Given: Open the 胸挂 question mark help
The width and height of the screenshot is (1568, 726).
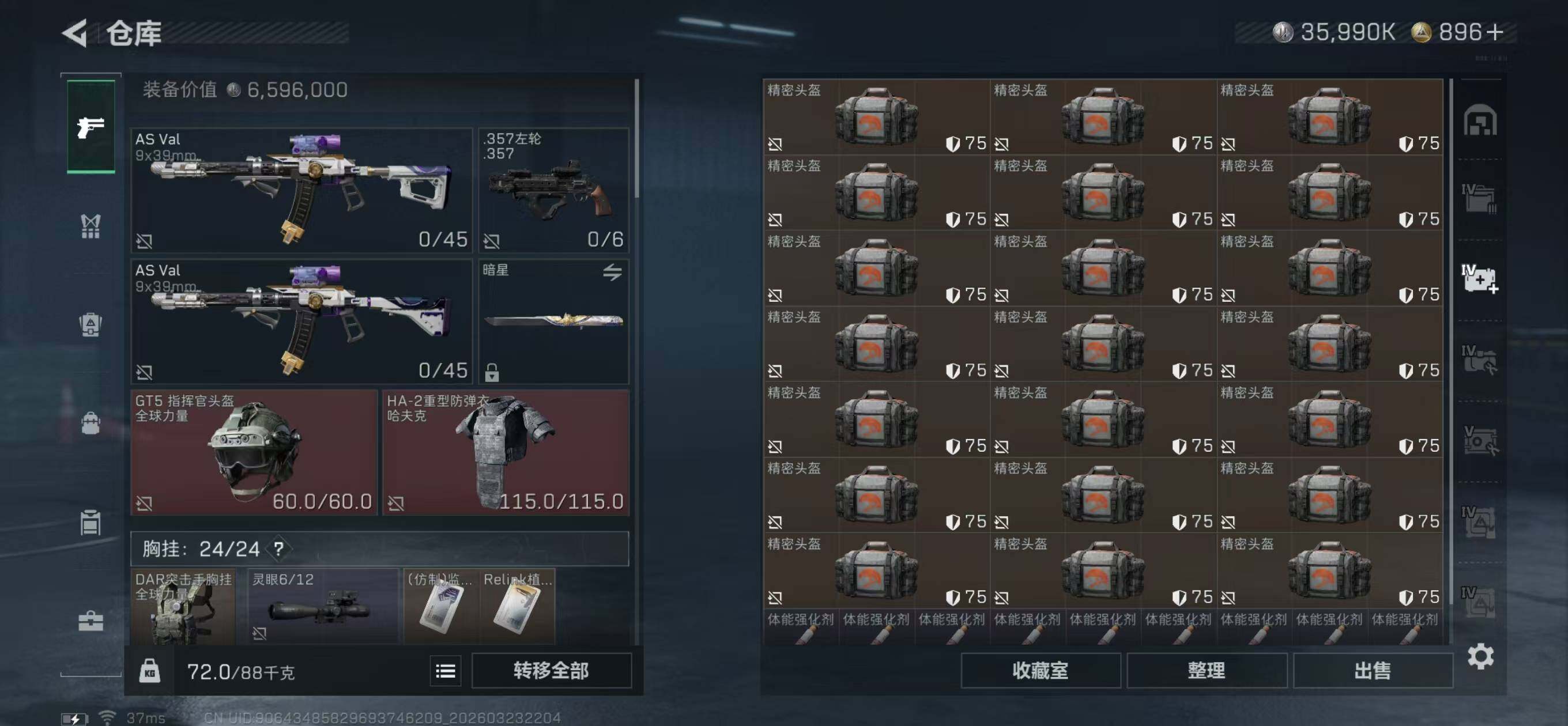Looking at the screenshot, I should [279, 549].
